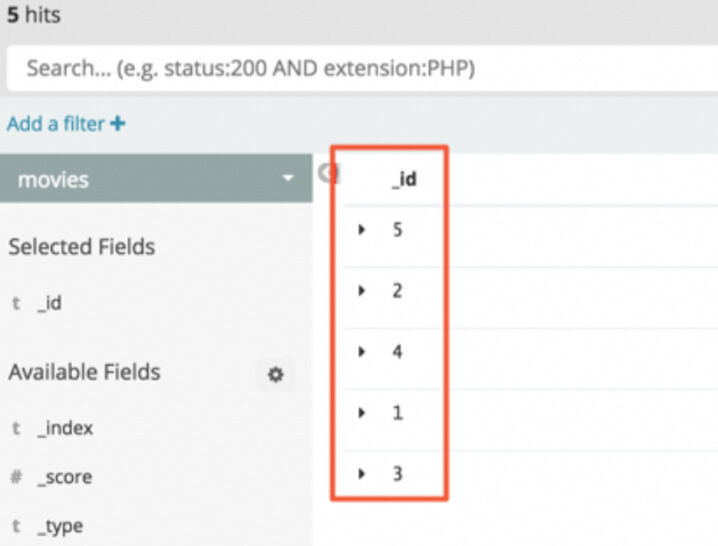Expand the document row with id 2
The image size is (718, 546).
362,291
